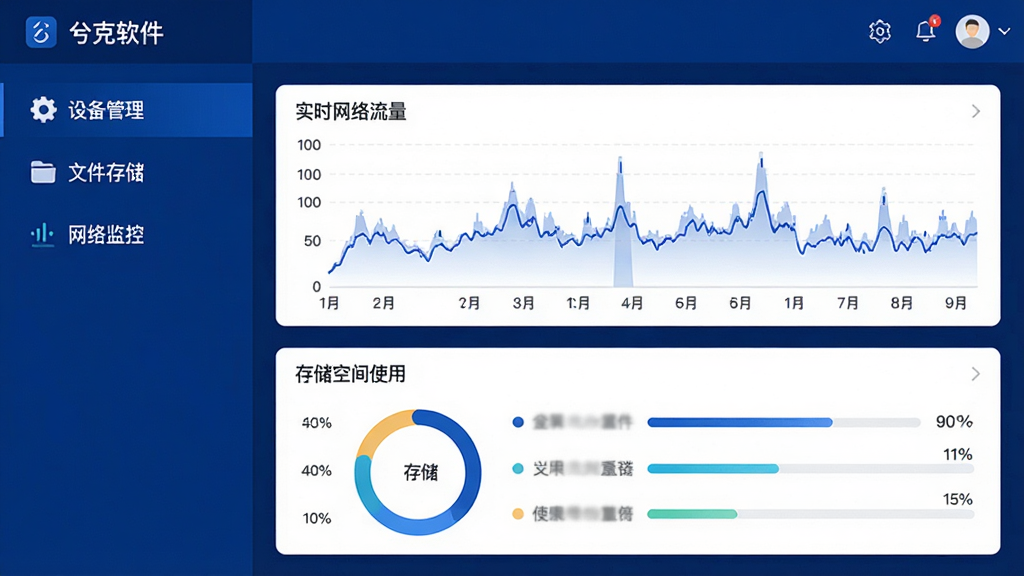Expand the 存储空间使用 card with its chevron
Screen dimensions: 1024x576
(x=976, y=374)
